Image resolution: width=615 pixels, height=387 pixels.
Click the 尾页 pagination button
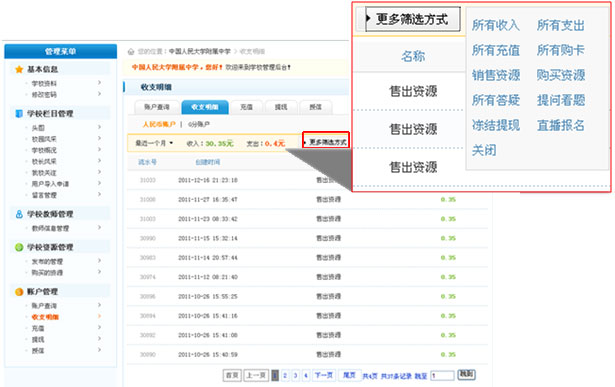(349, 375)
